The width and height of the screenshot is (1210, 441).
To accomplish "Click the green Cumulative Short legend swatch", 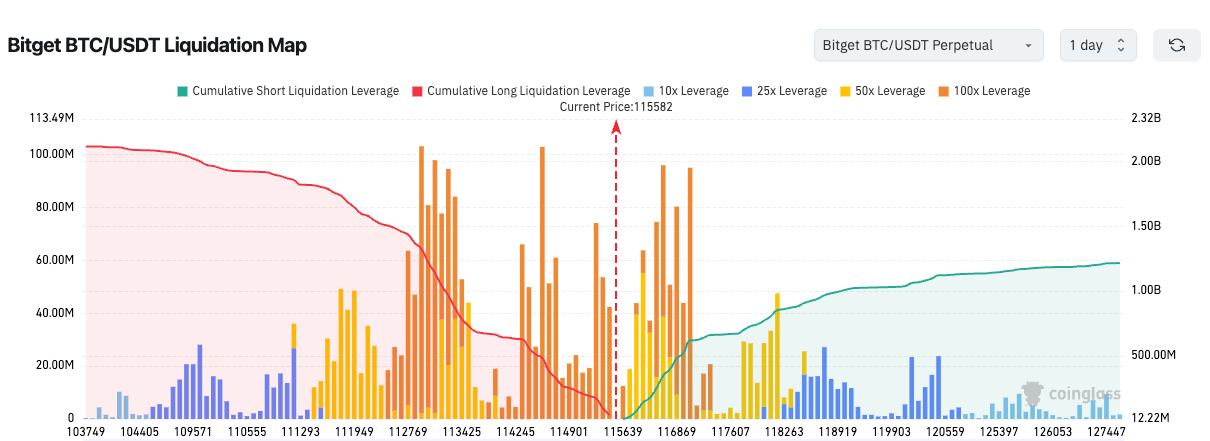I will 181,91.
